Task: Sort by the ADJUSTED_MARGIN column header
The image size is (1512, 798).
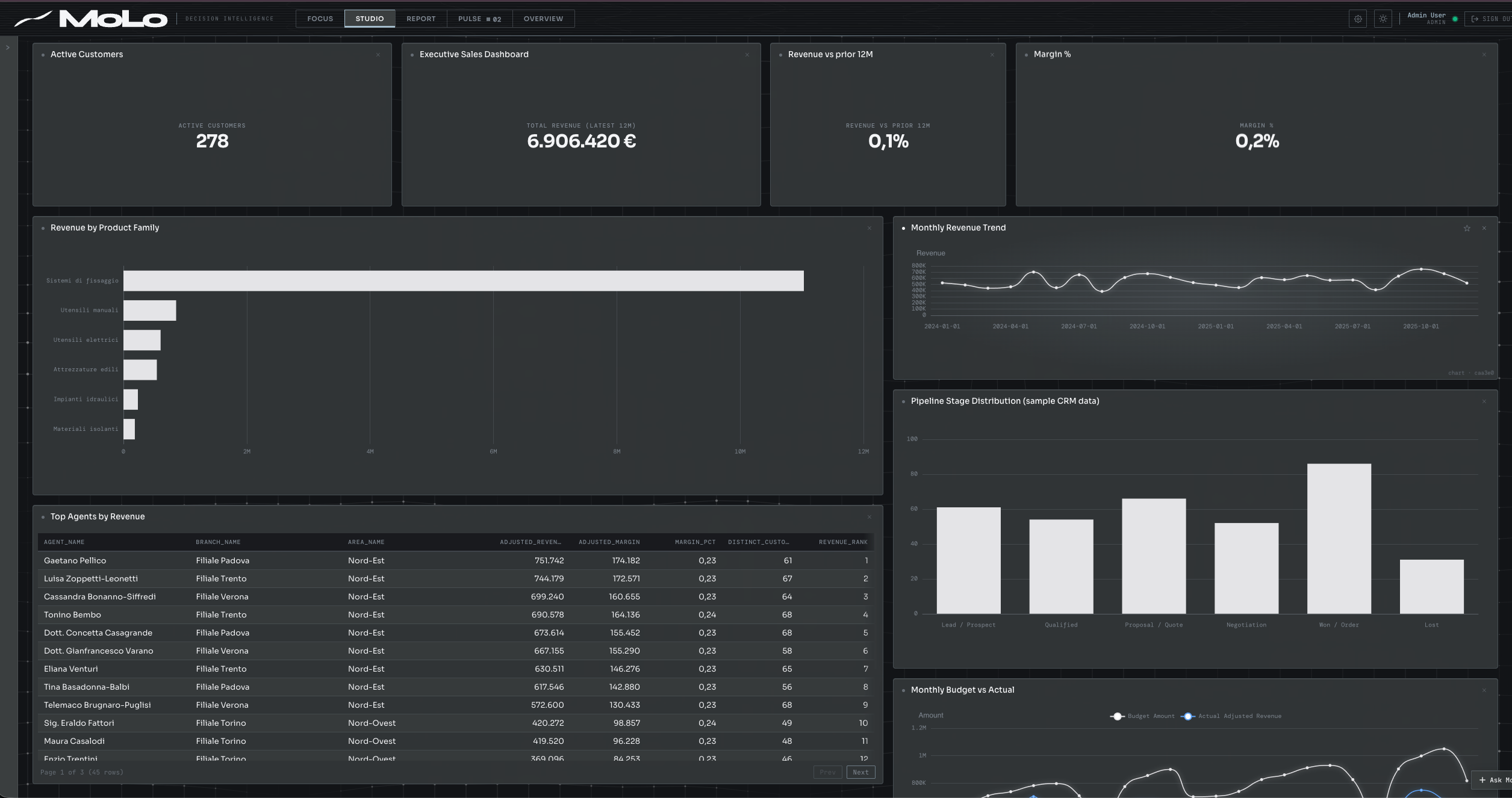Action: point(609,542)
